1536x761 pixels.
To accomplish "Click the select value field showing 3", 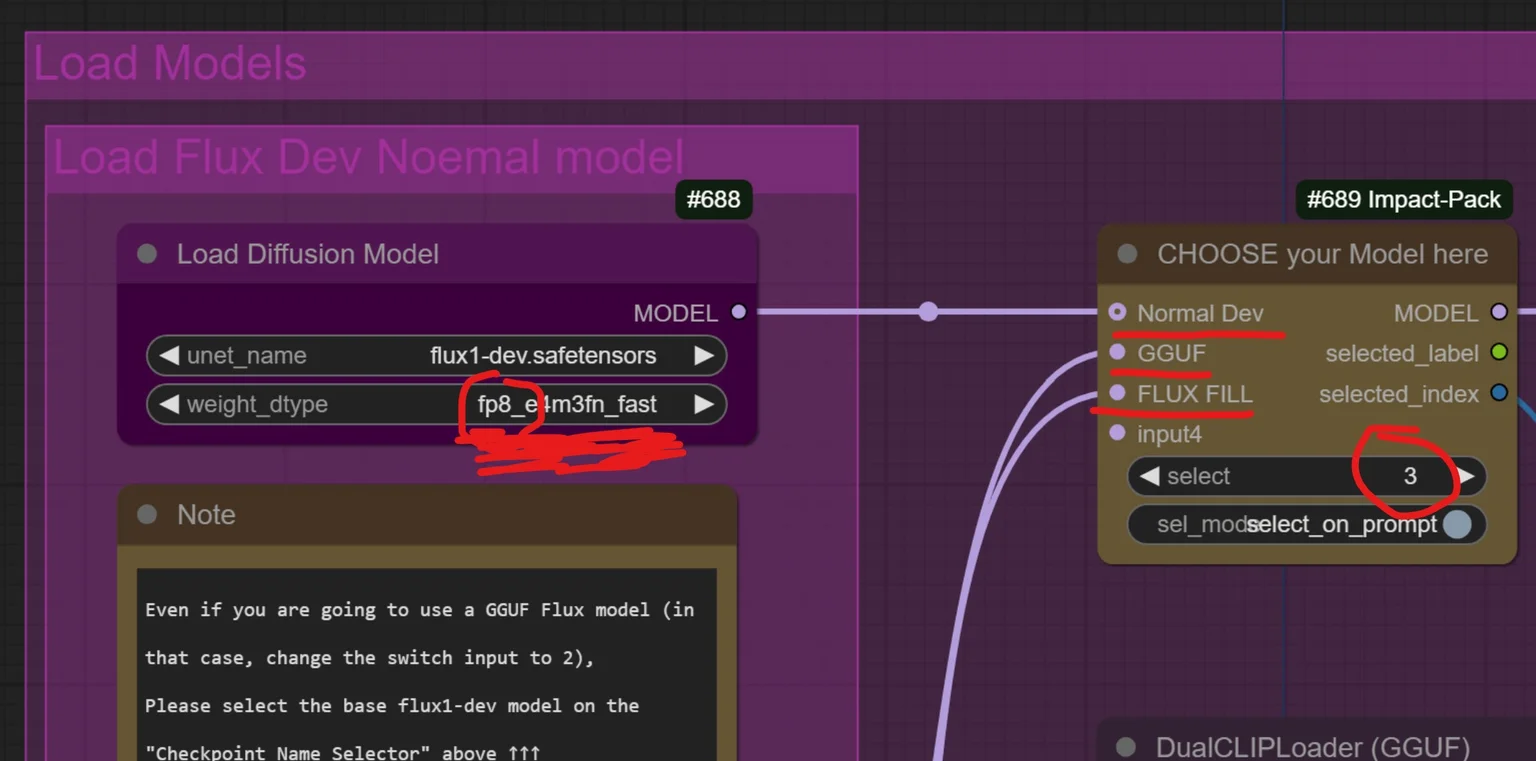I will tap(1307, 476).
